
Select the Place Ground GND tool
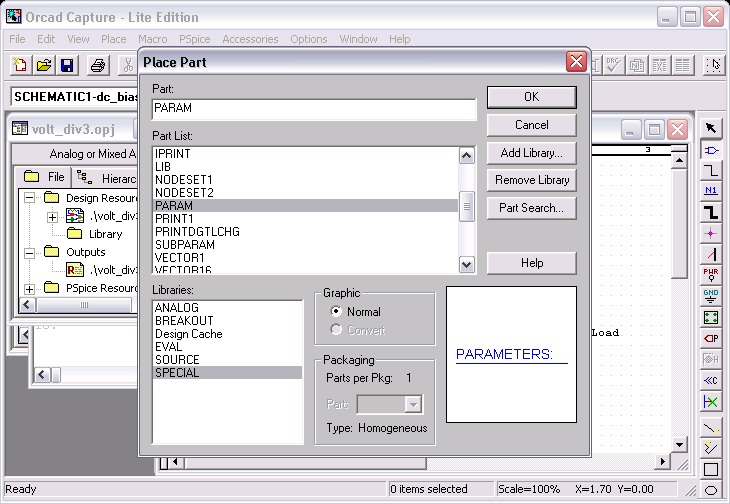(711, 296)
